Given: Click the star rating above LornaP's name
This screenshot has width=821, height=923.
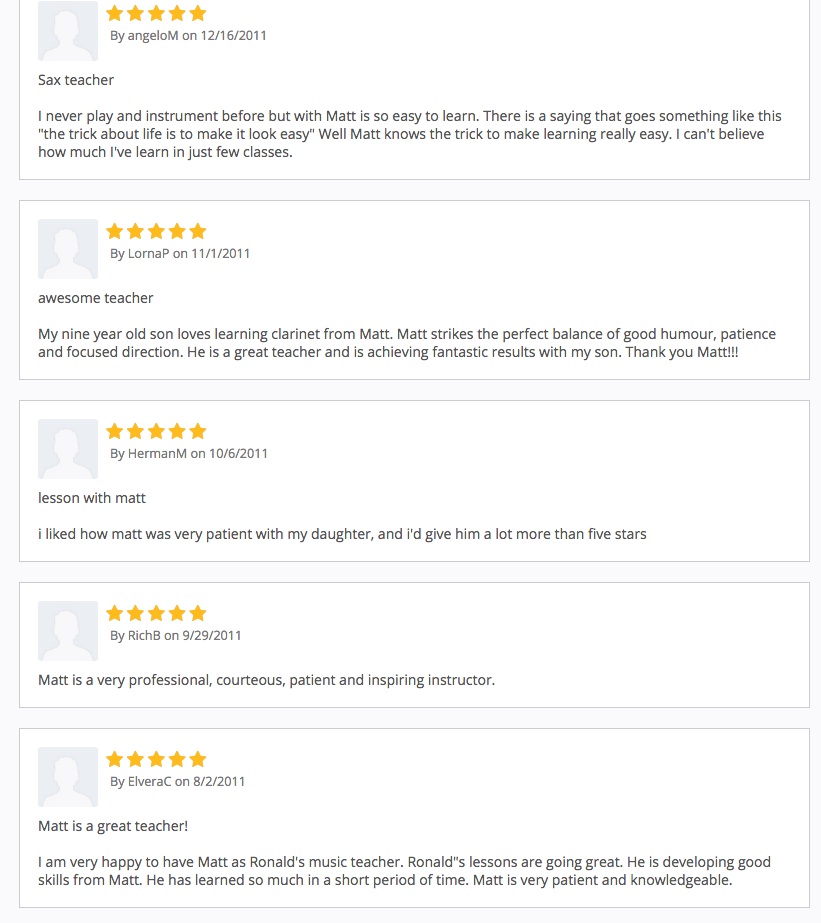Looking at the screenshot, I should 156,231.
